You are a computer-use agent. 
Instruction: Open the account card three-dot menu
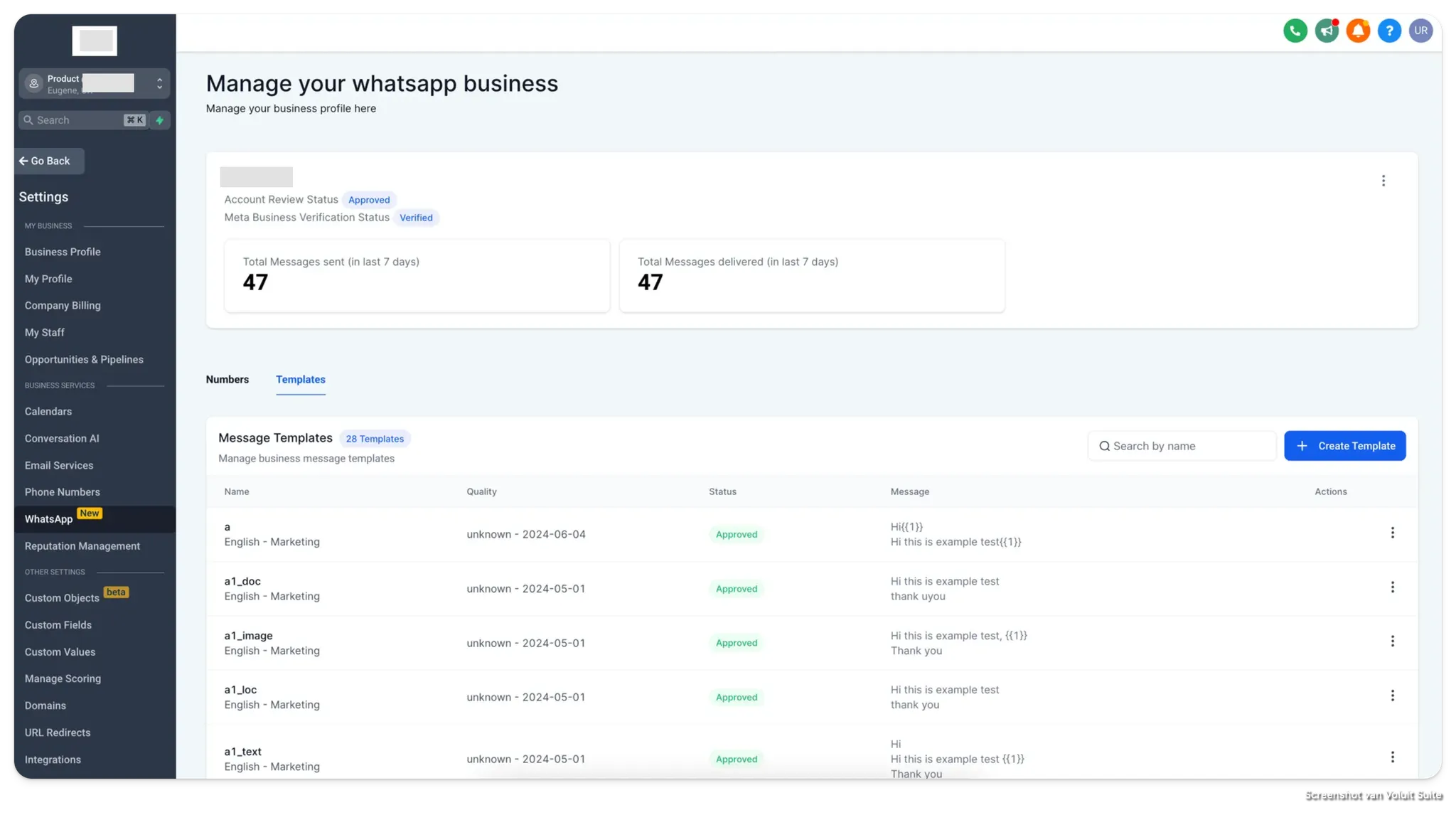pos(1383,181)
